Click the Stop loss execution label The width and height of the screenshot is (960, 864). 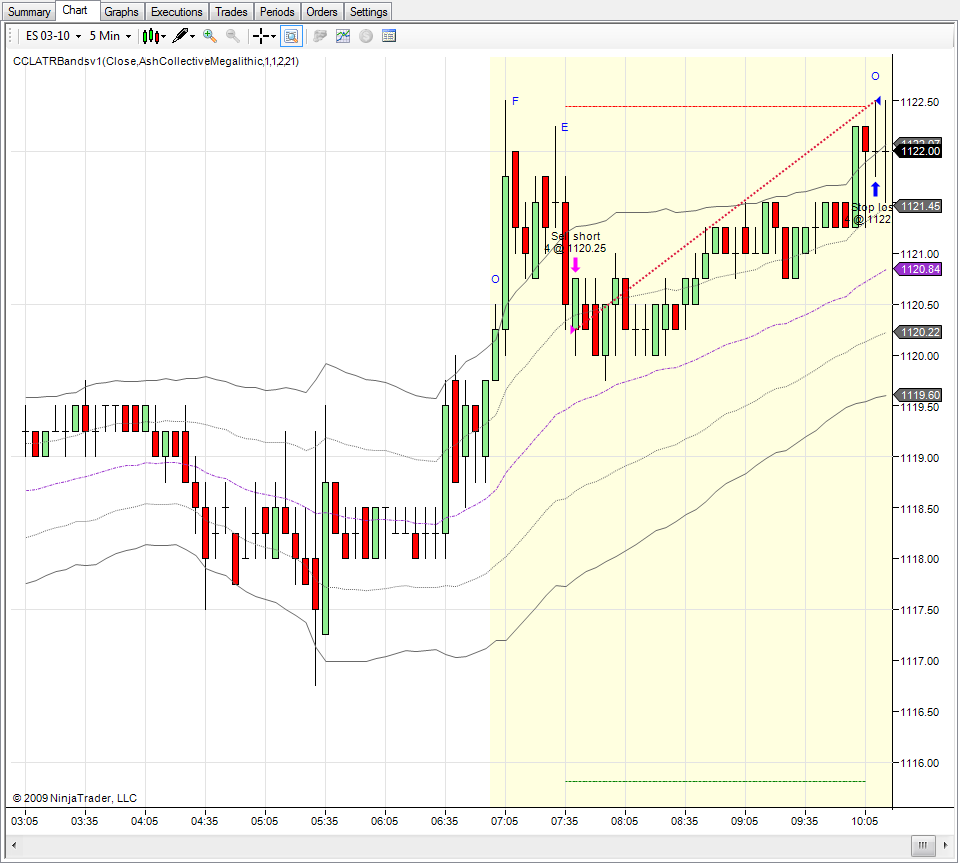click(x=868, y=213)
